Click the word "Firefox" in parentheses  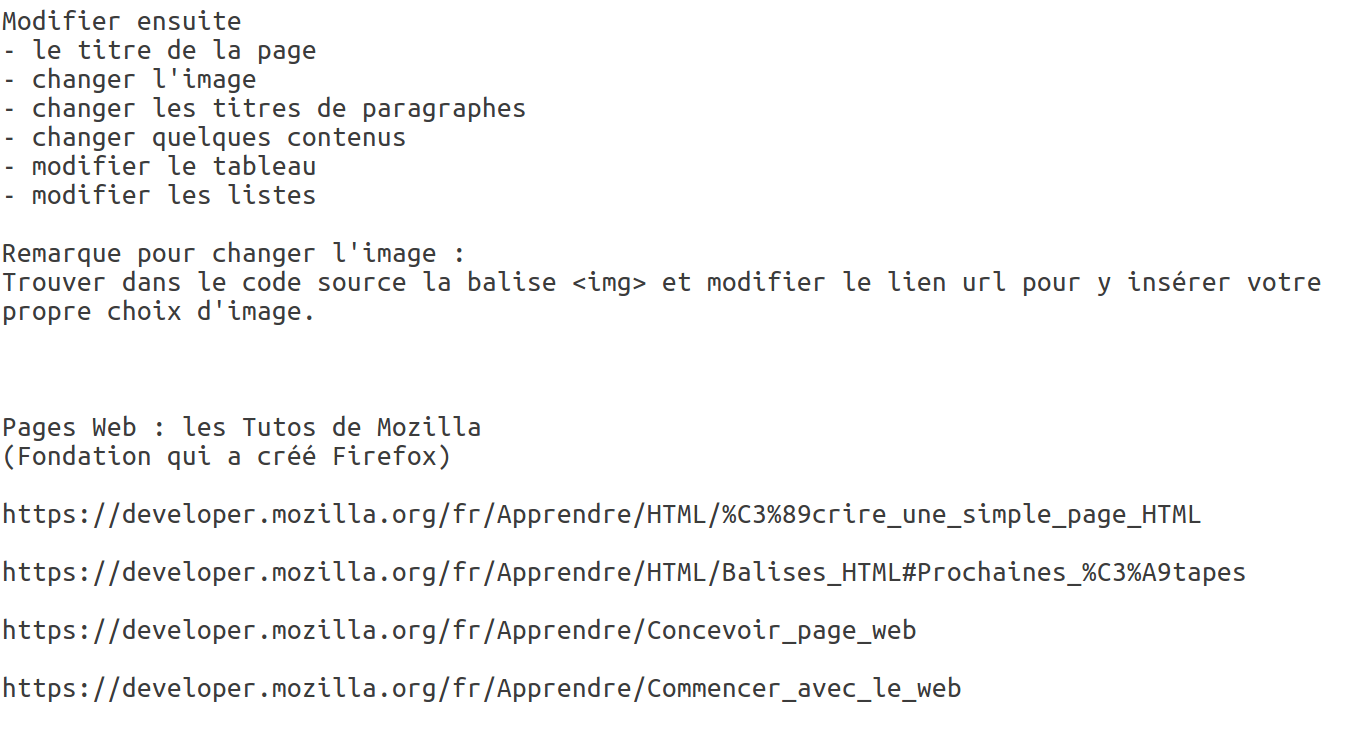[x=384, y=457]
